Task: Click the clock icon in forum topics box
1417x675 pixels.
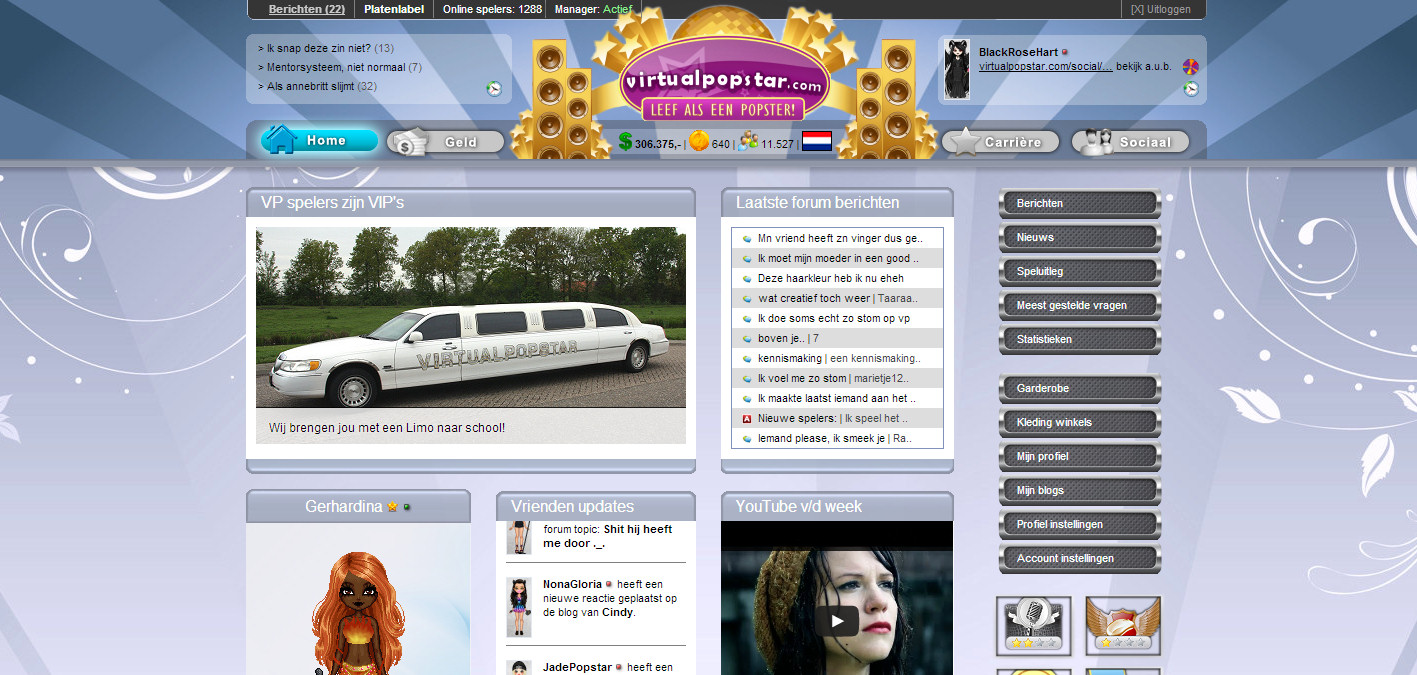Action: (x=494, y=89)
